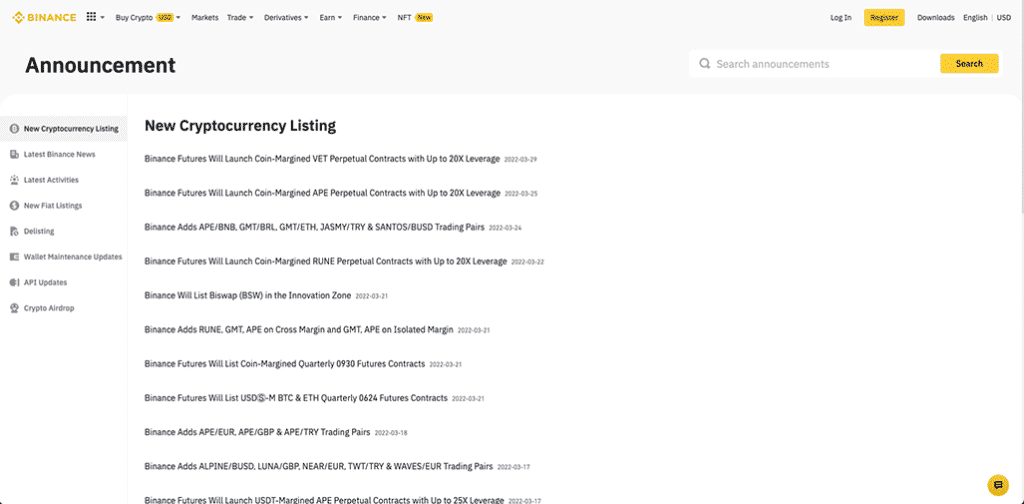This screenshot has height=504, width=1024.
Task: Click the search magnifier icon
Action: point(705,64)
